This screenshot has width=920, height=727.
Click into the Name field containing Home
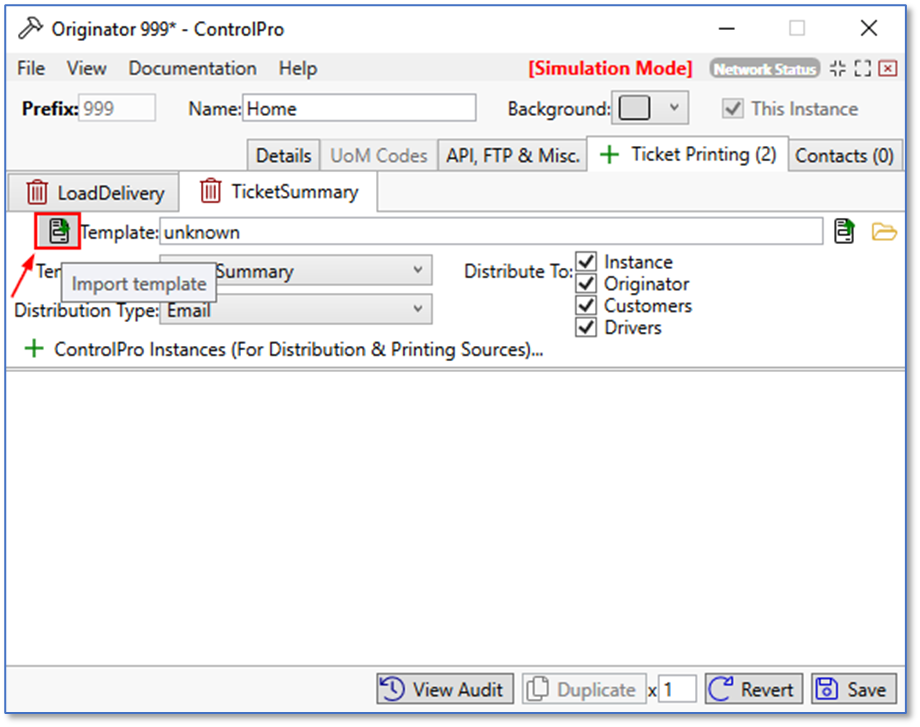tap(359, 109)
